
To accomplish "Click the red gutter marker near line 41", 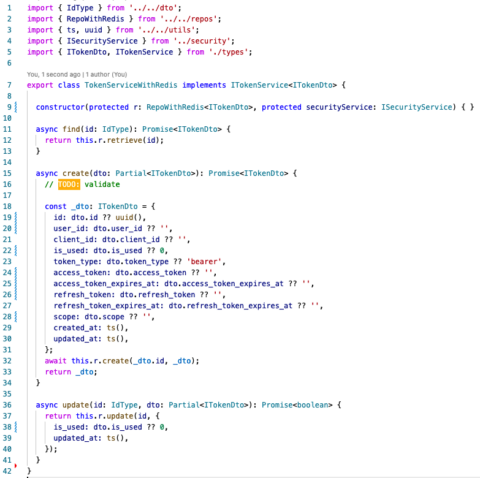I will (16, 466).
